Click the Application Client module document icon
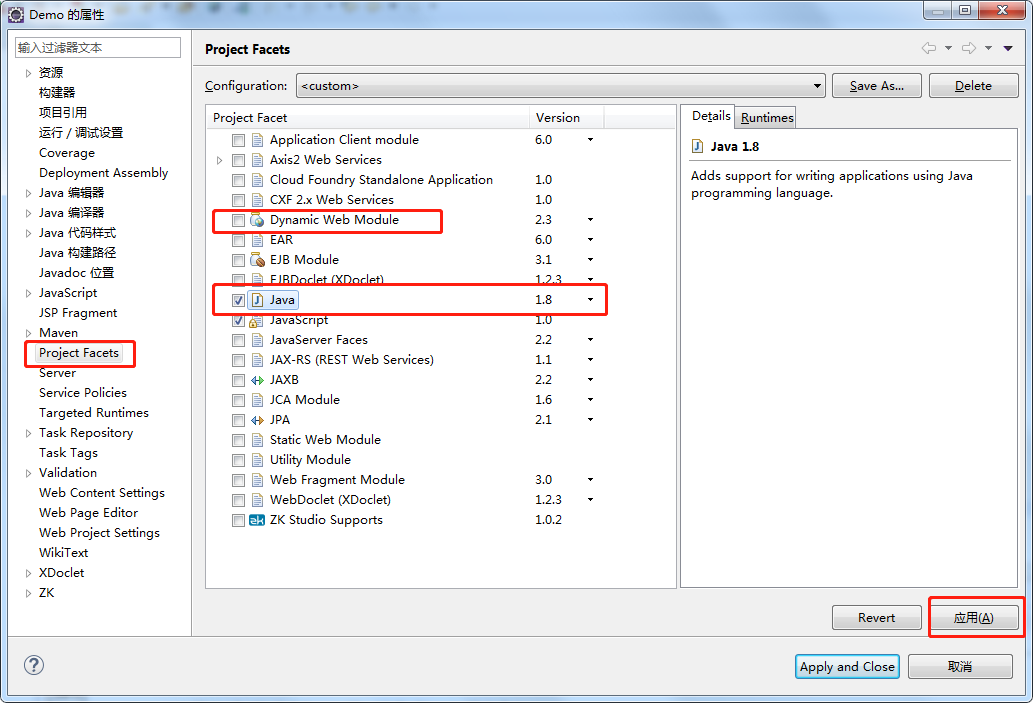 click(x=258, y=140)
